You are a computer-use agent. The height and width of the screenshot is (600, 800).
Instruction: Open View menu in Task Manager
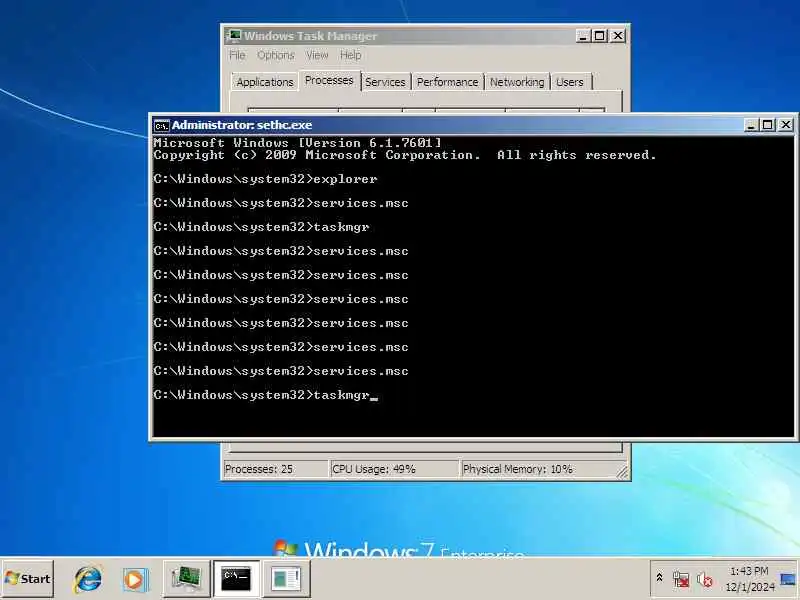pyautogui.click(x=317, y=55)
